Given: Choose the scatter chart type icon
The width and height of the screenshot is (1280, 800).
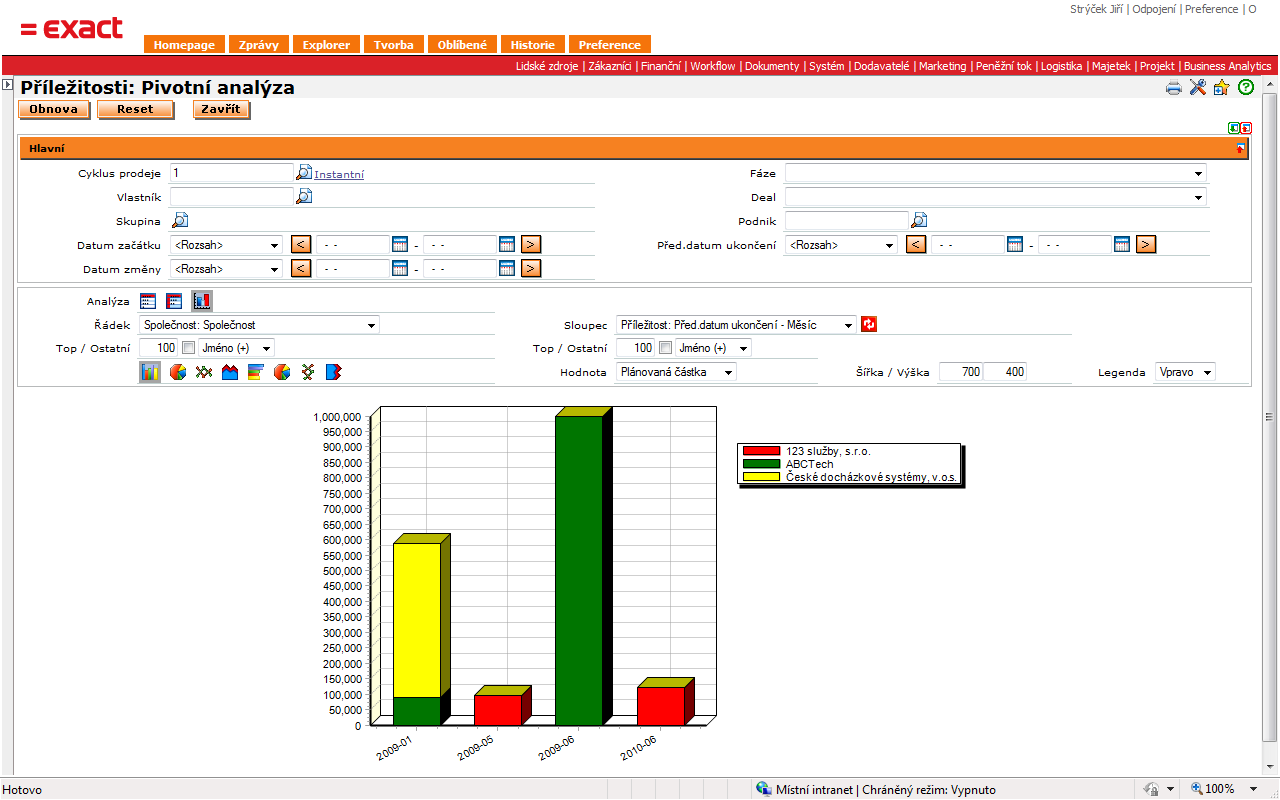Looking at the screenshot, I should (x=308, y=372).
